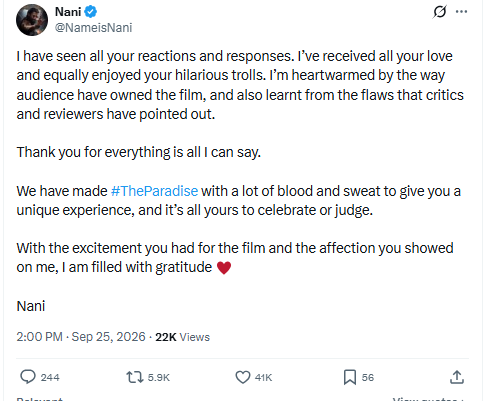This screenshot has height=401, width=488.
Task: Open the @NameisNani handle link
Action: 93,28
